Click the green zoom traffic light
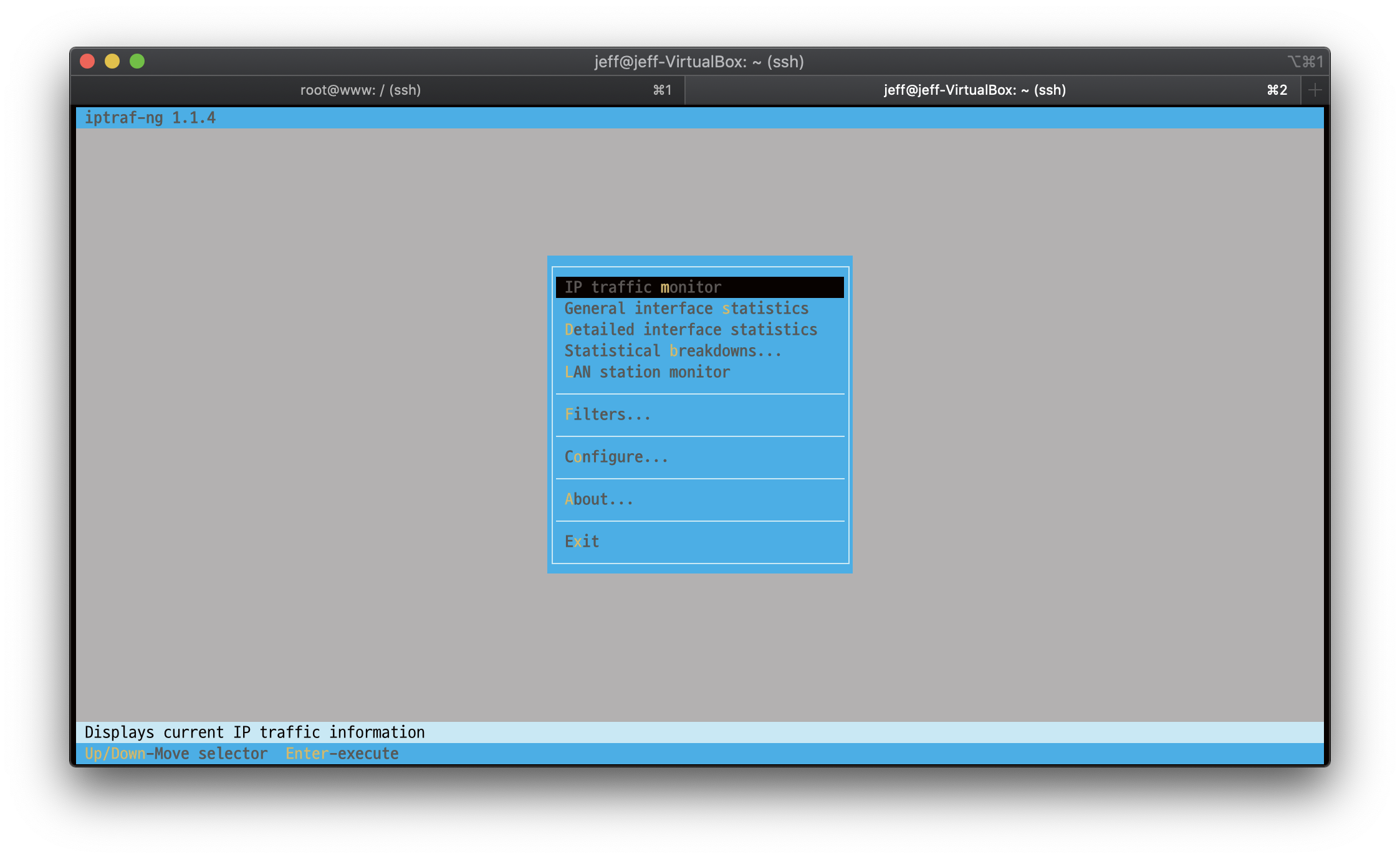Screen dimensions: 1400x859 (137, 62)
